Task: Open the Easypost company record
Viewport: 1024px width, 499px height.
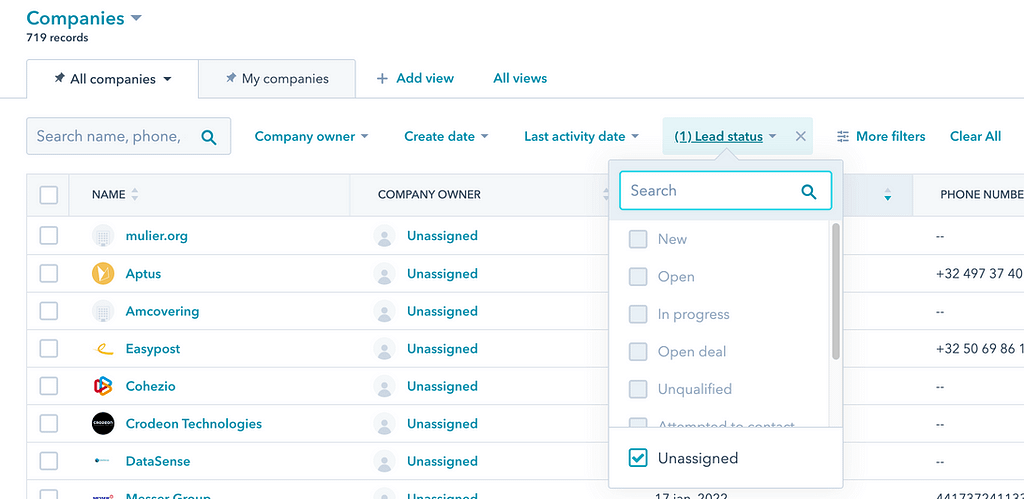Action: (x=153, y=349)
